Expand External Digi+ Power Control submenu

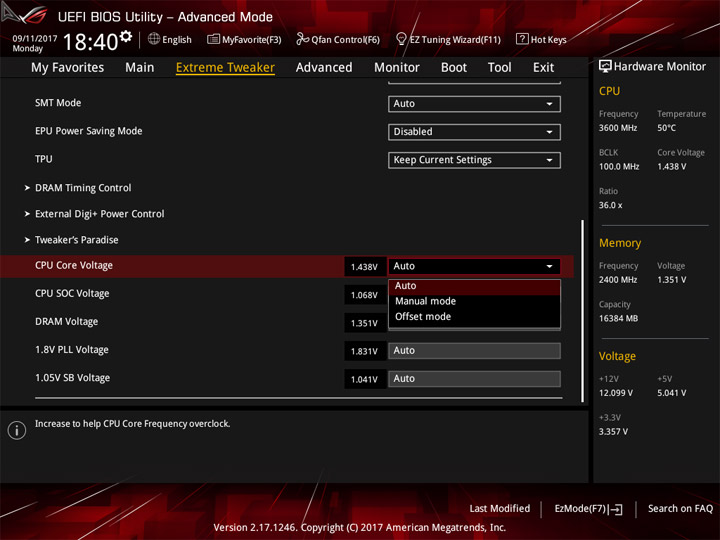click(99, 214)
